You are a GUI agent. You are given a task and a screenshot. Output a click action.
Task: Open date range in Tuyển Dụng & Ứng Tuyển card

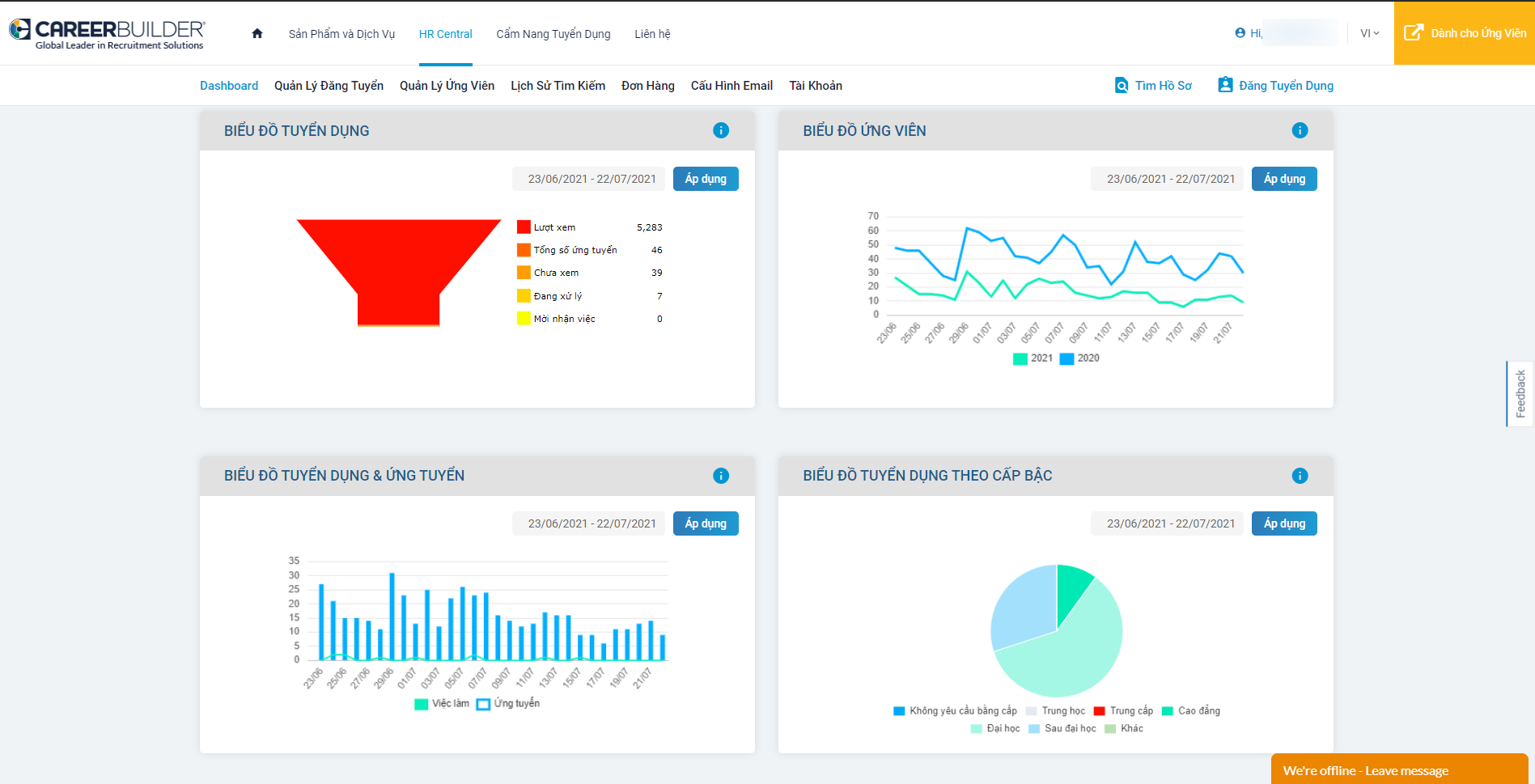click(x=589, y=523)
